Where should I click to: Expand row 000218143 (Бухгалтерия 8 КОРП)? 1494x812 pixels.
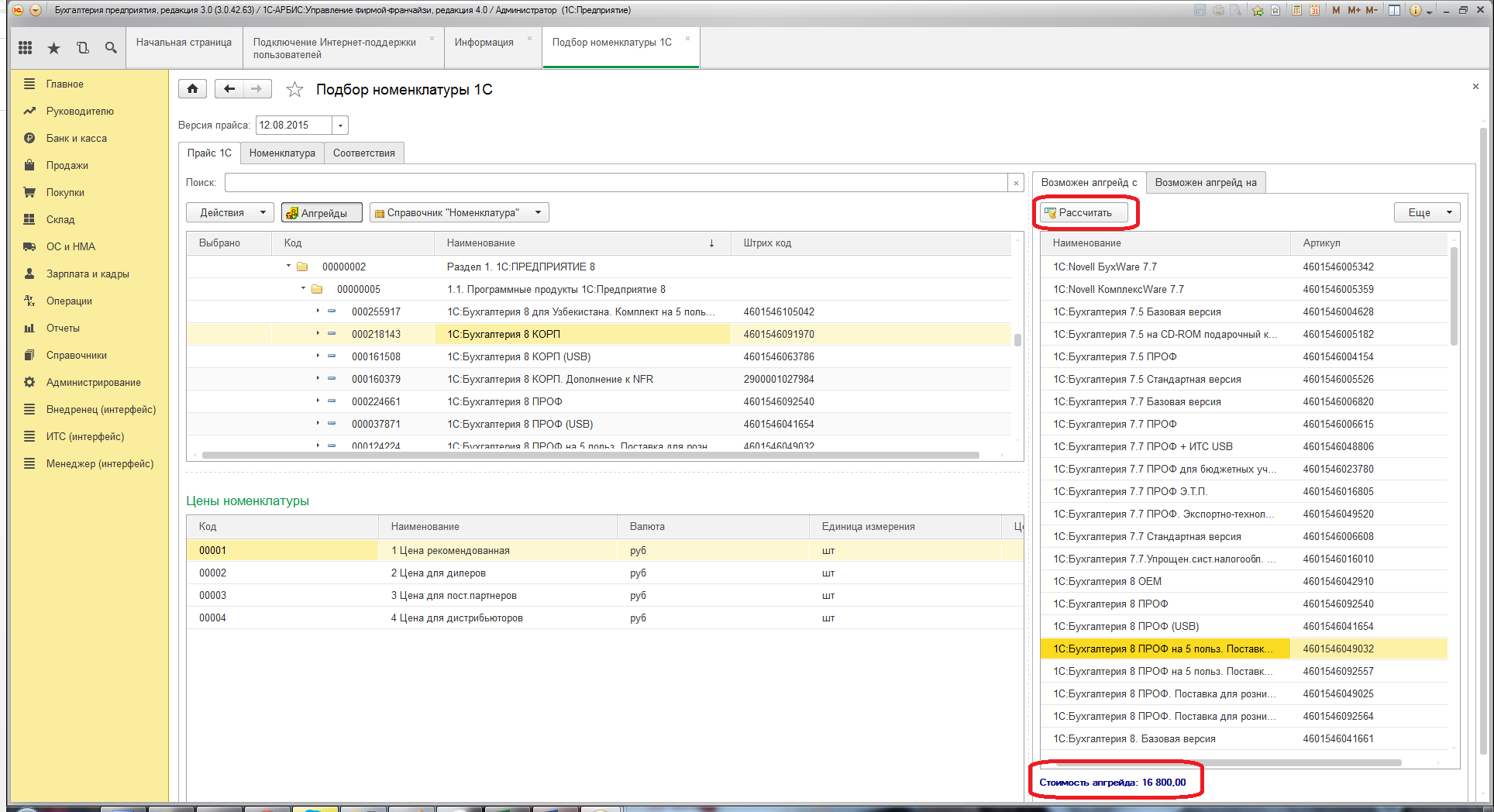point(318,333)
